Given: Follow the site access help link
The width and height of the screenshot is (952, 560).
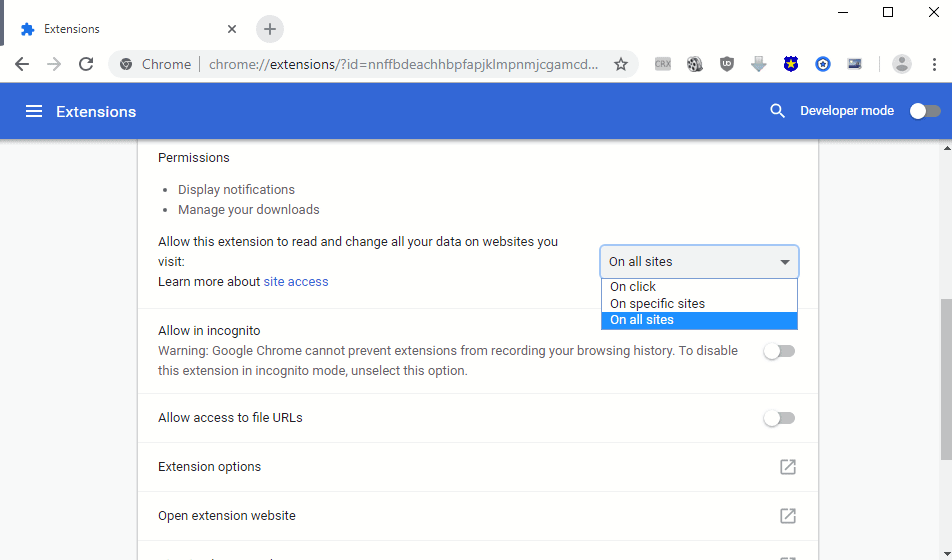Looking at the screenshot, I should click(x=296, y=282).
